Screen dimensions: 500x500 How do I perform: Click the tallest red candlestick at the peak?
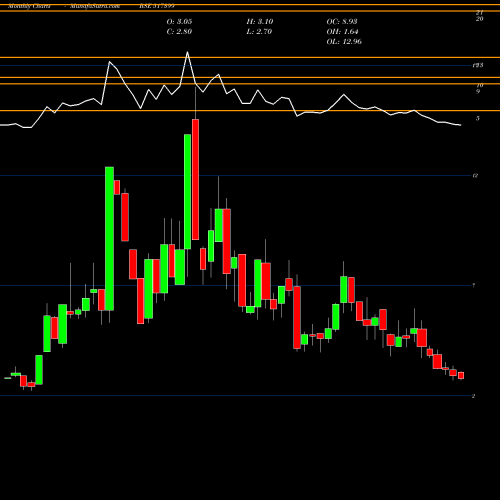(195, 179)
